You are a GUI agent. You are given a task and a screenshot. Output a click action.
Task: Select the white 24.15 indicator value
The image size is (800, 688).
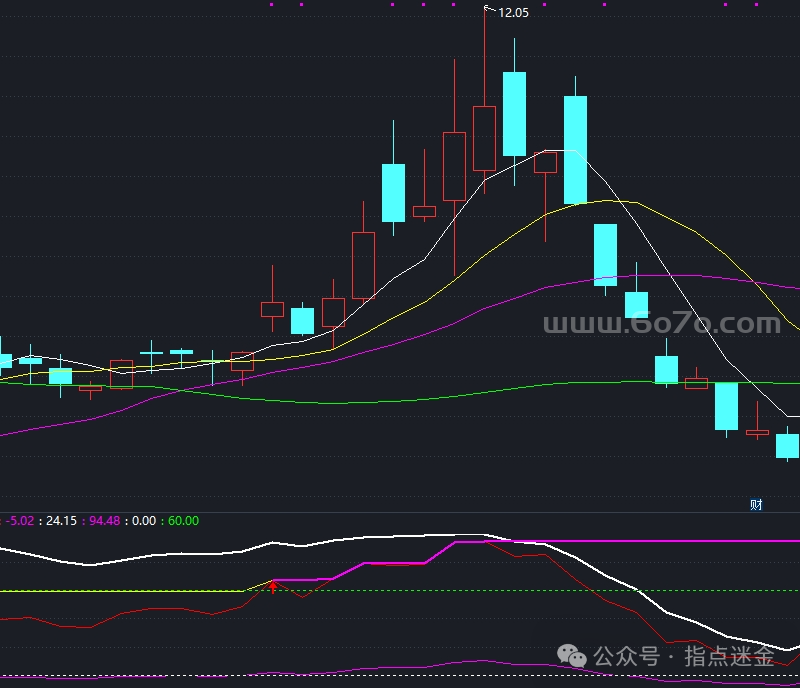click(61, 521)
